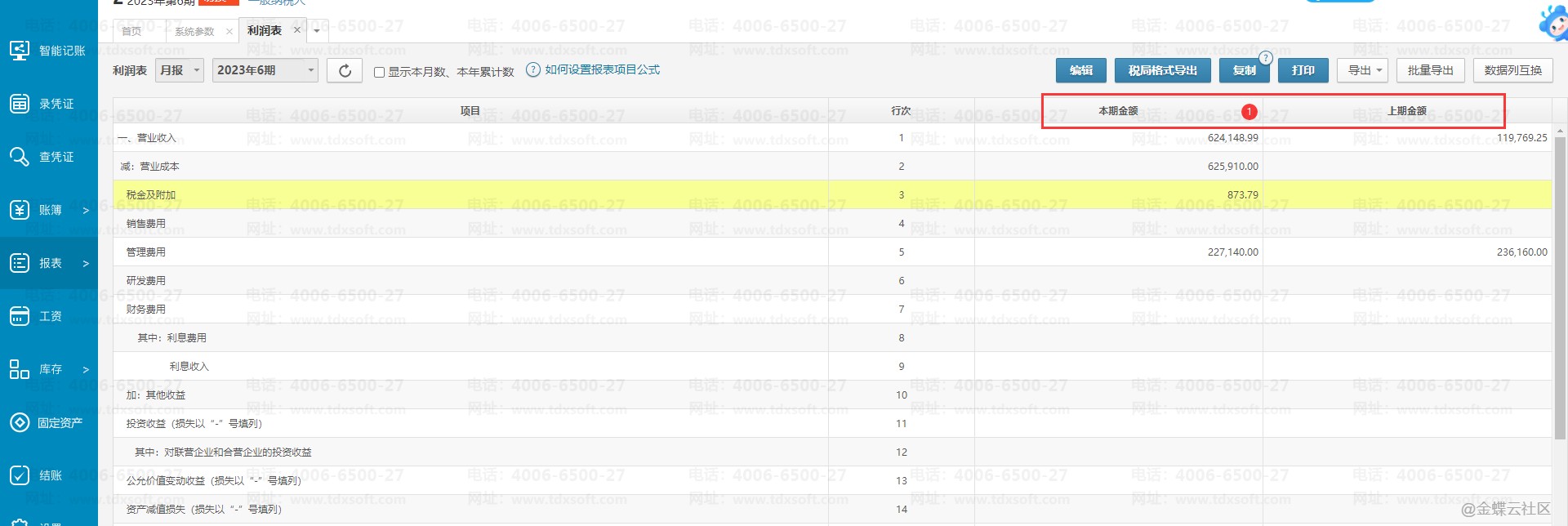Switch to the 首页 tab
Screen dimensions: 1568x526
point(131,31)
